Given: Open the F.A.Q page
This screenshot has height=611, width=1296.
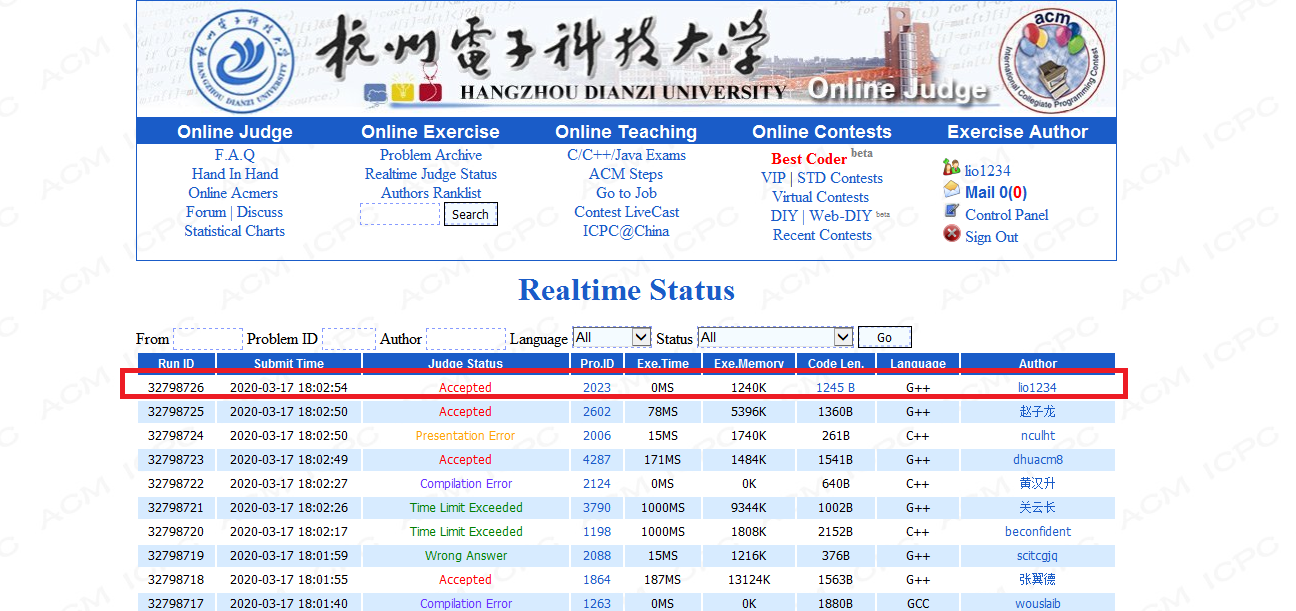Looking at the screenshot, I should (234, 155).
